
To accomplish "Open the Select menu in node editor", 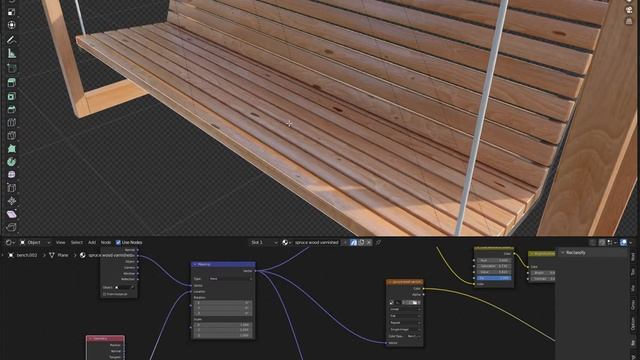I will [x=76, y=242].
